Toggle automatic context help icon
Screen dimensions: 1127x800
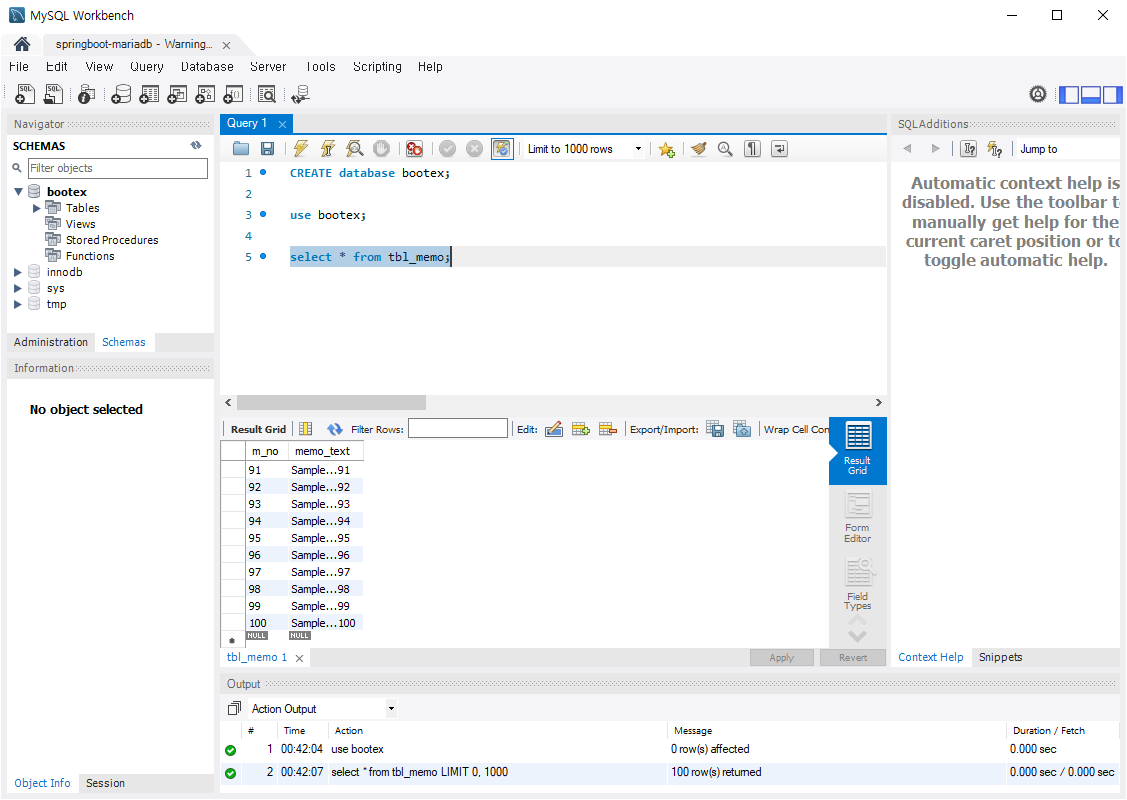point(995,149)
